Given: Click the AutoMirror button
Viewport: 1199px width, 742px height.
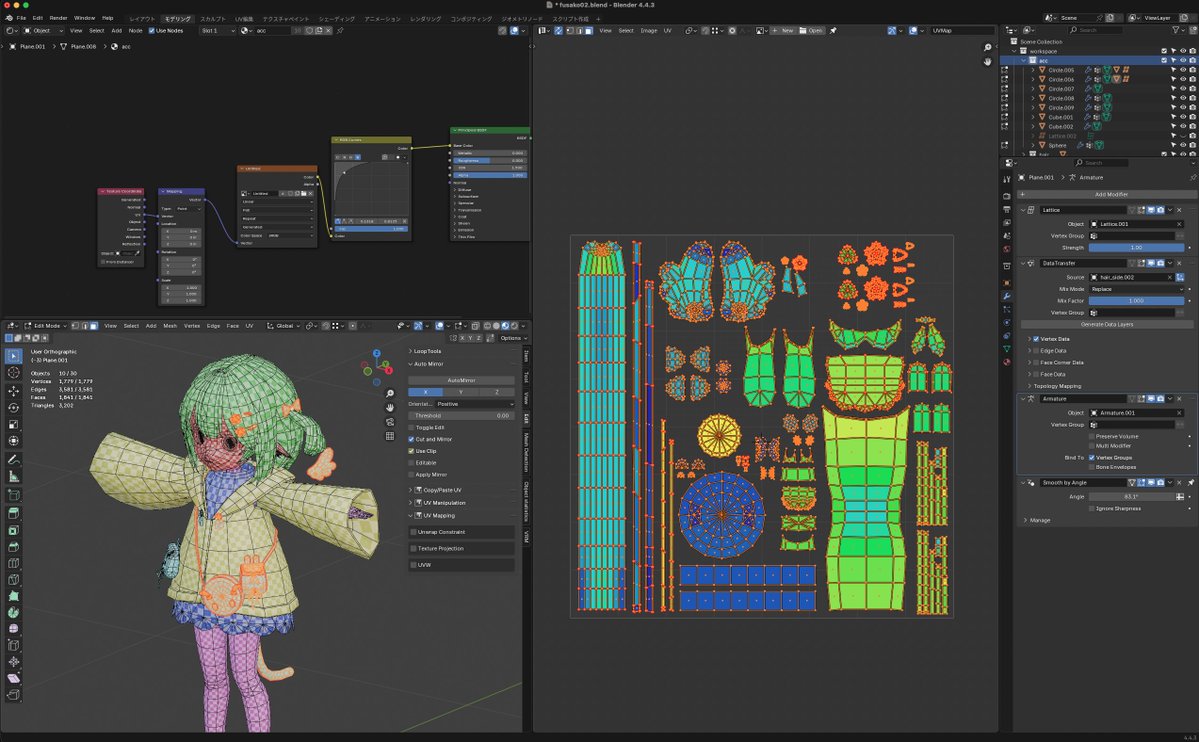Looking at the screenshot, I should click(x=461, y=380).
